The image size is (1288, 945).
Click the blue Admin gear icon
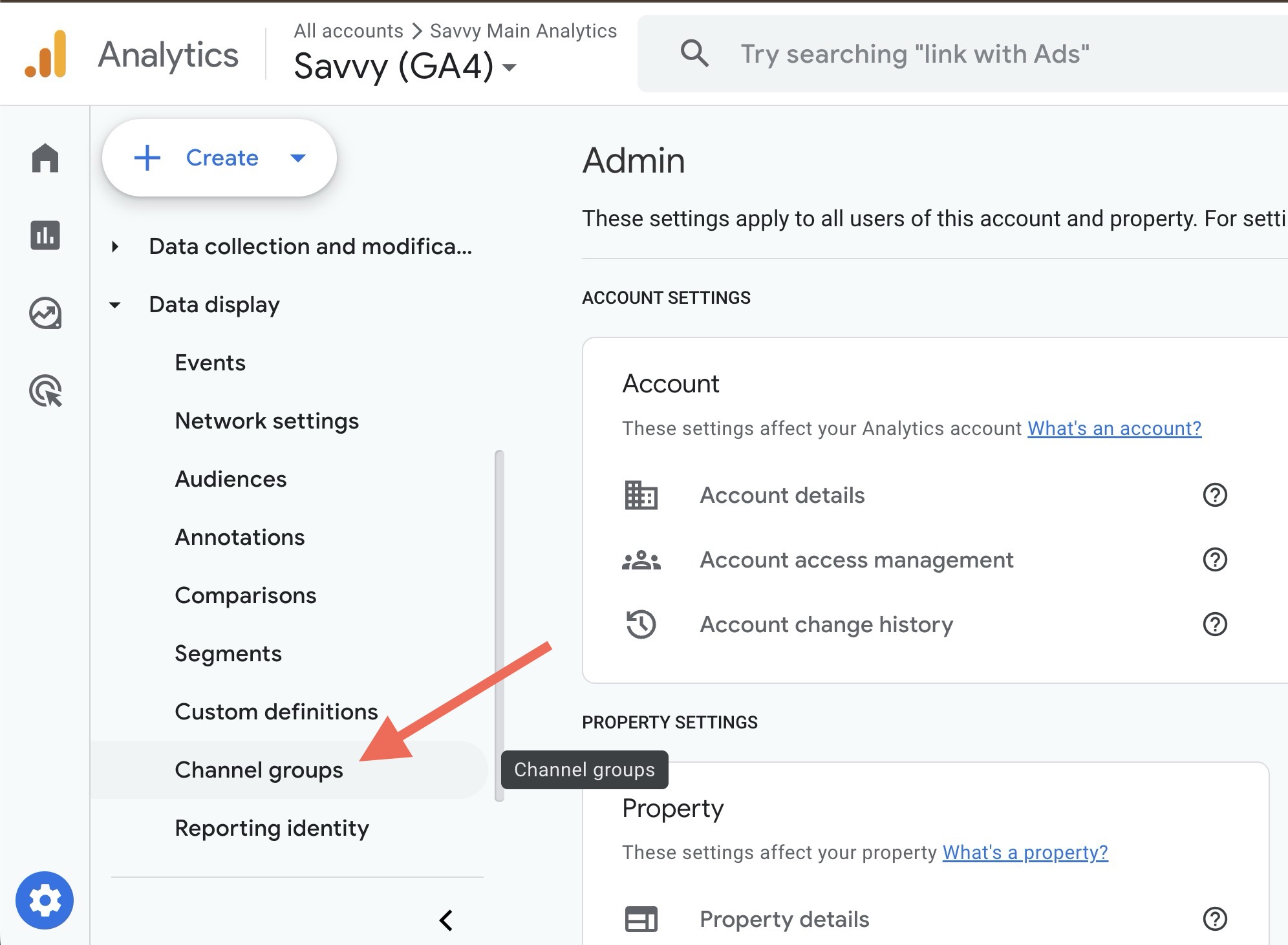coord(45,900)
